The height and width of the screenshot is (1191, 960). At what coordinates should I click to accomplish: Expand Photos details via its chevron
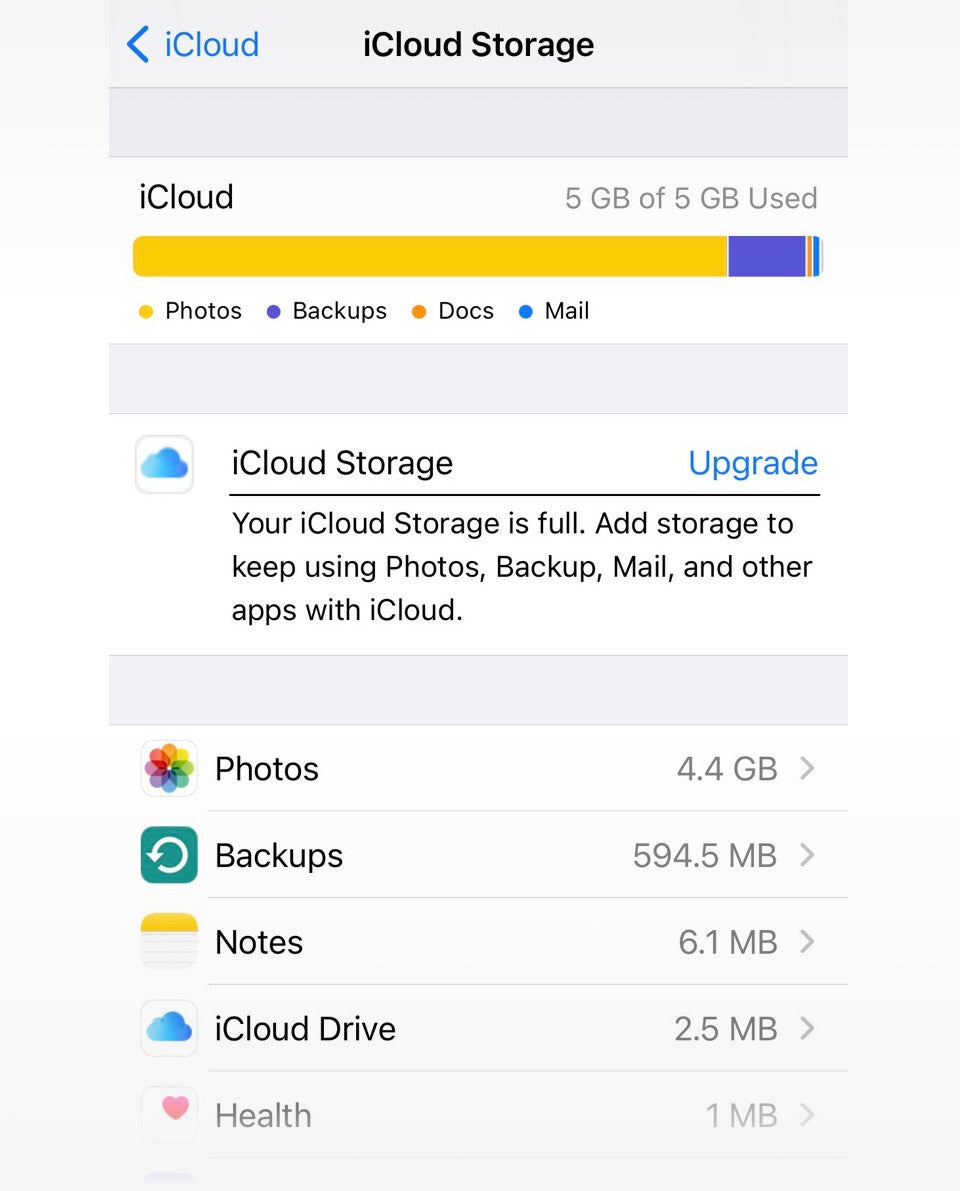tap(807, 768)
